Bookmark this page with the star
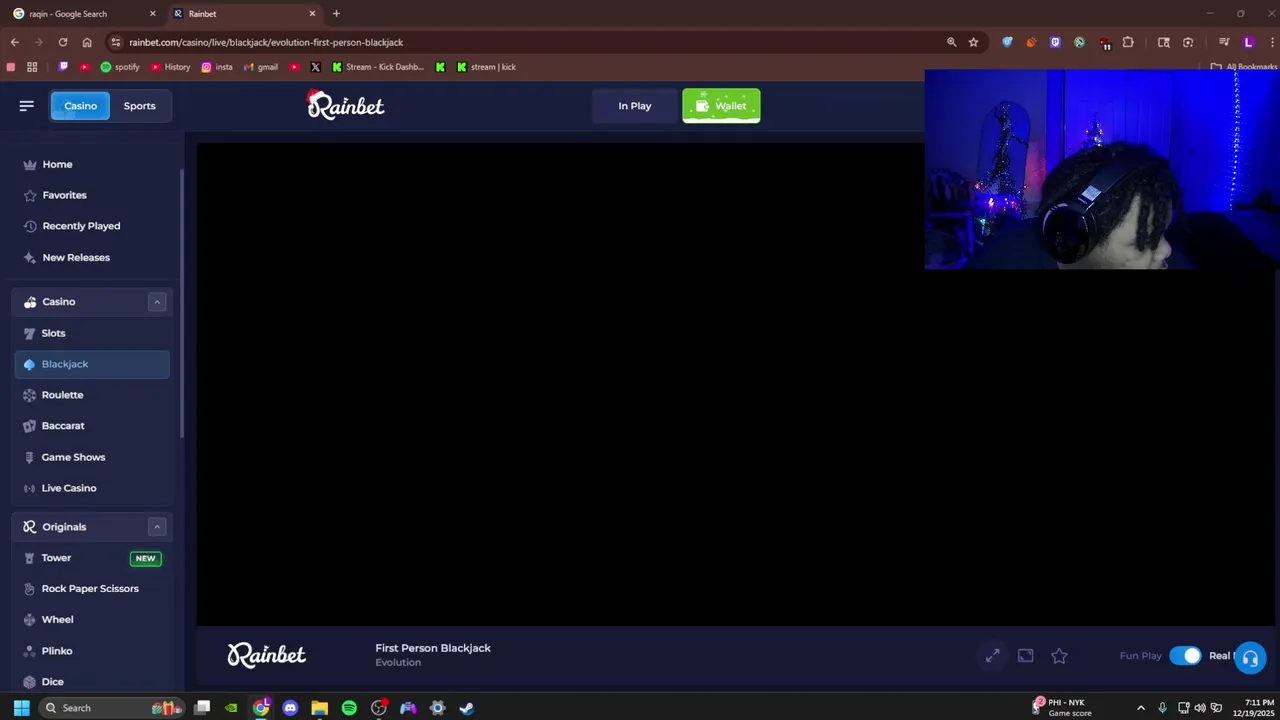 (973, 42)
